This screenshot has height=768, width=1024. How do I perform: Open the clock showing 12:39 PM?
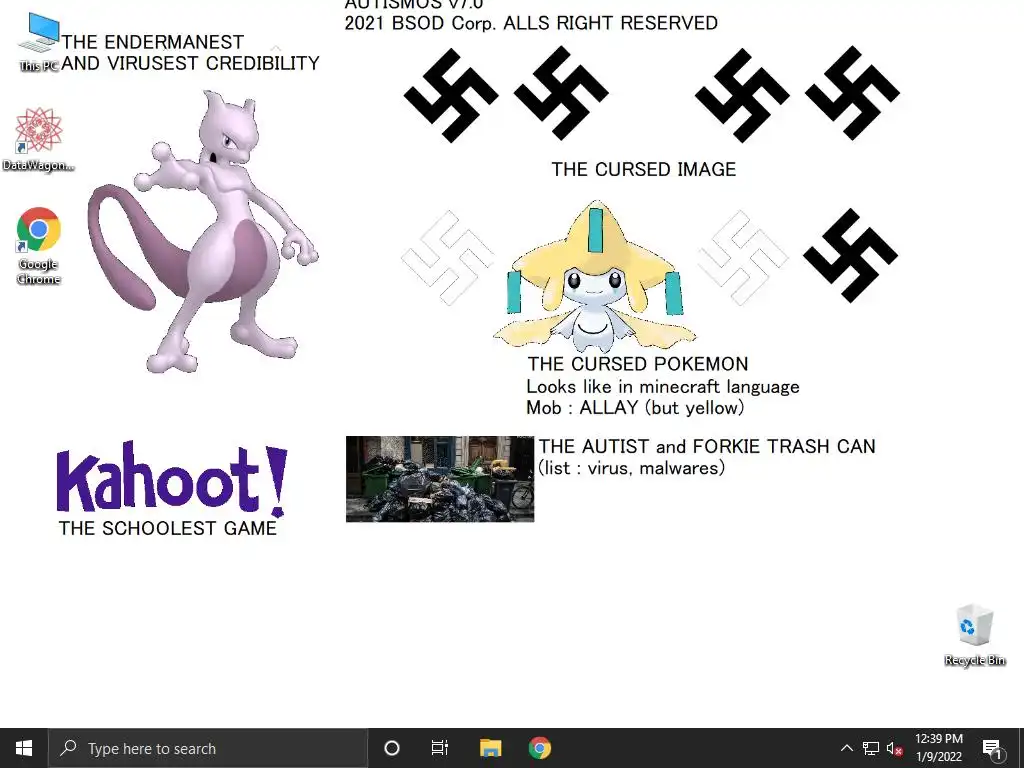(938, 748)
